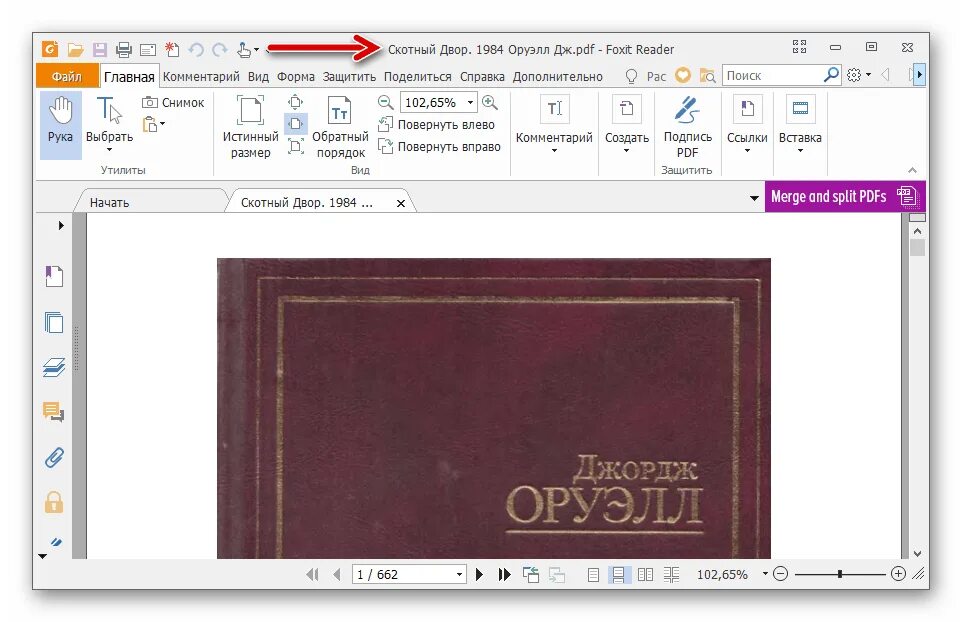This screenshot has height=622, width=962.
Task: Zoom out with ribbon magnifier minus
Action: (385, 102)
